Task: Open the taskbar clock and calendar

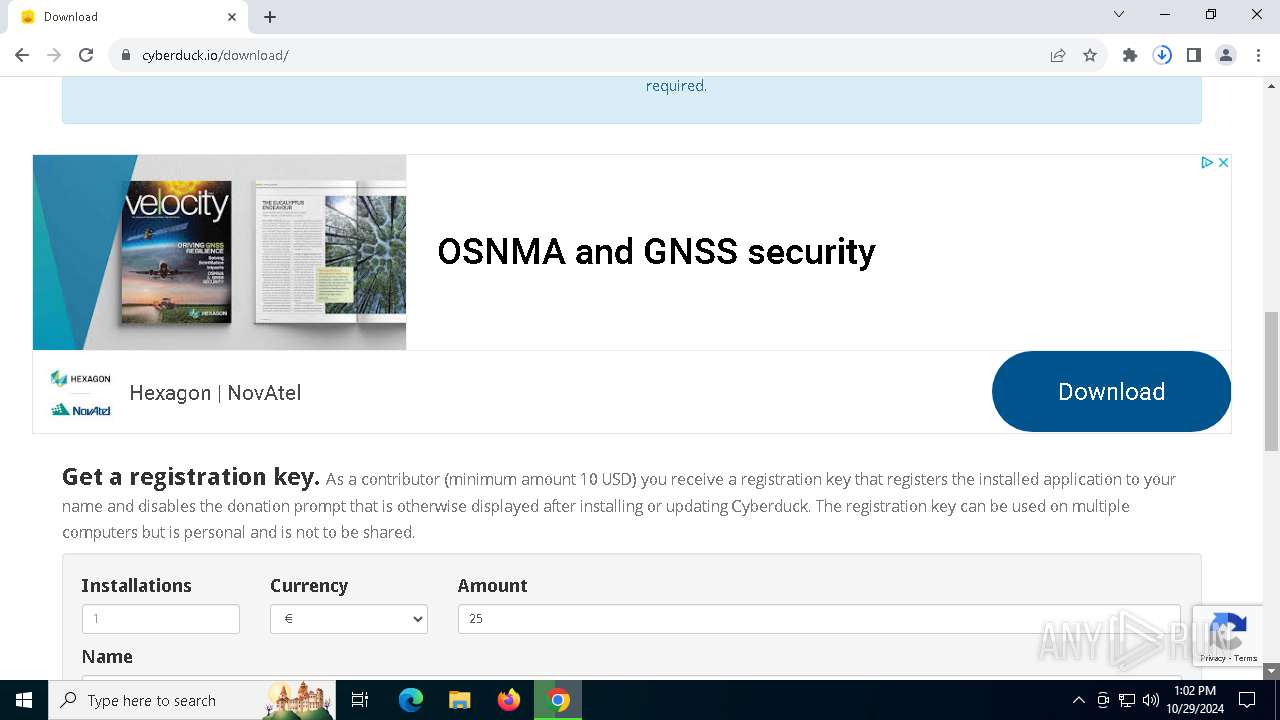Action: coord(1194,700)
